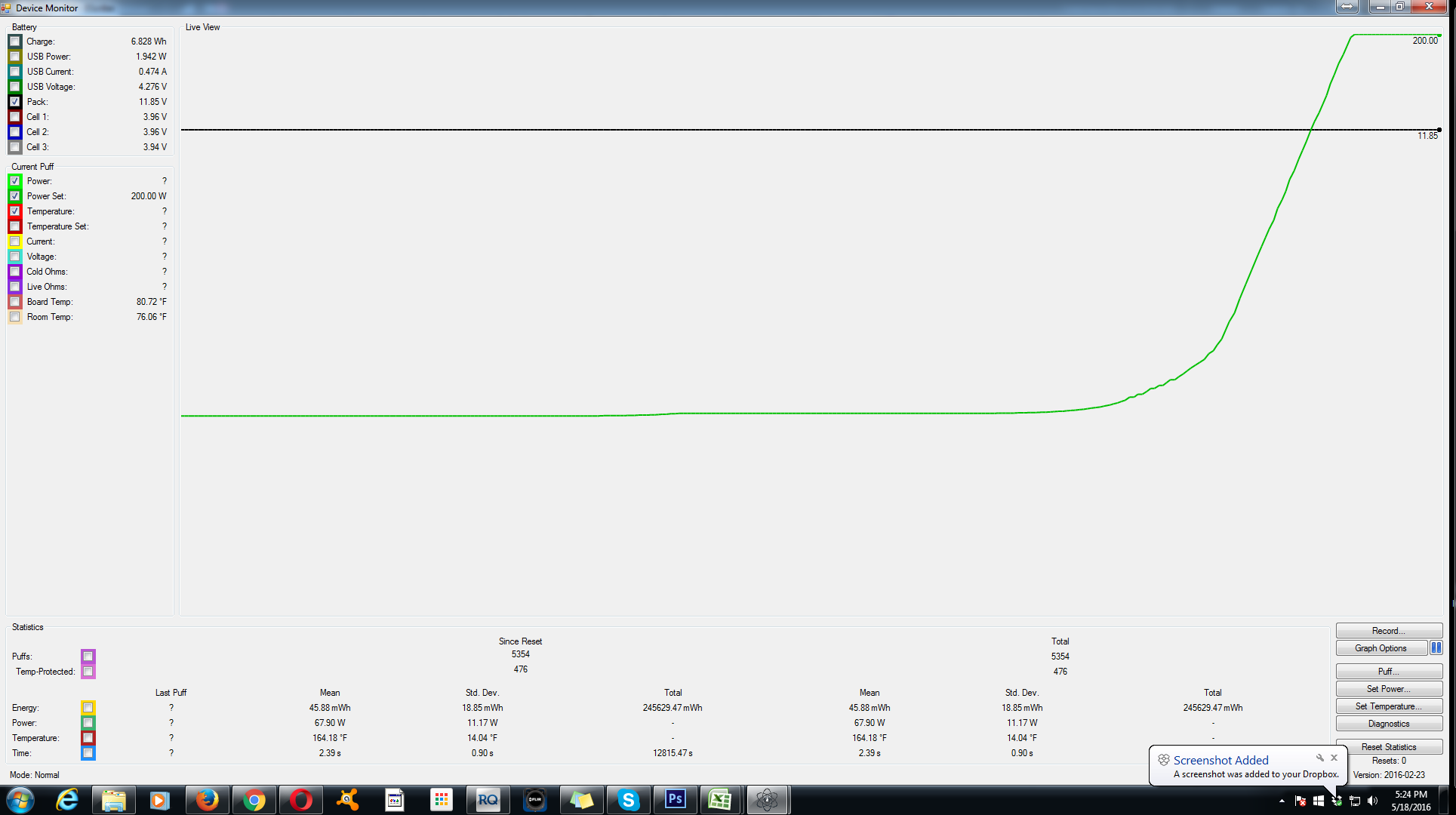This screenshot has height=815, width=1456.
Task: Enable the Cell 1 graph checkbox
Action: (15, 117)
